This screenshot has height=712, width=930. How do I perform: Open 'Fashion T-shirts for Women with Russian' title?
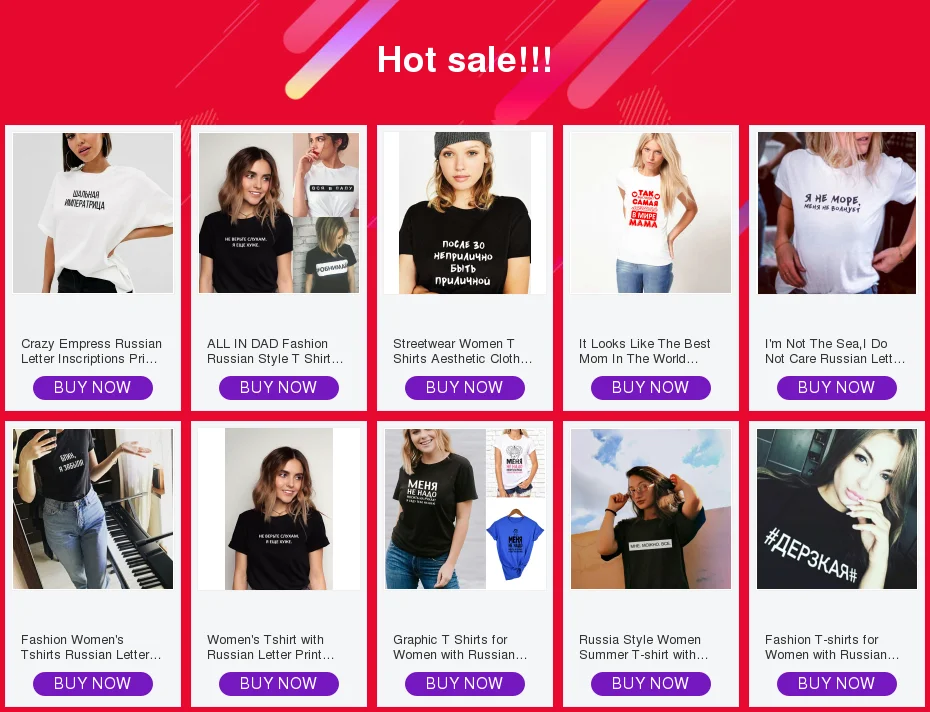(x=832, y=647)
